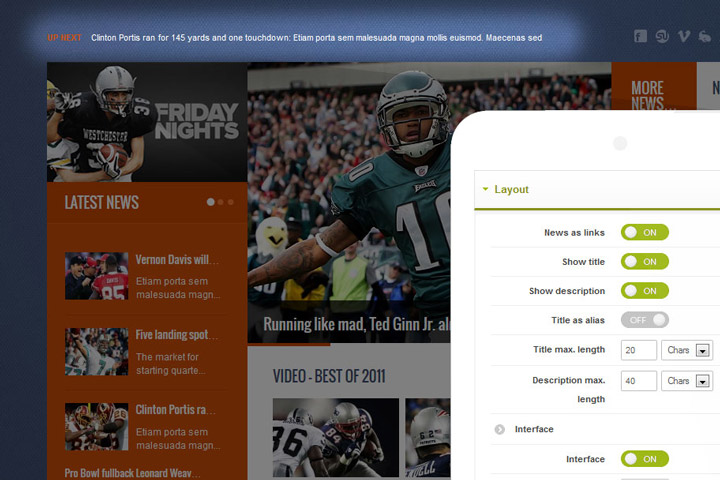The width and height of the screenshot is (720, 480).
Task: Click the LATEST NEWS heading
Action: [101, 203]
